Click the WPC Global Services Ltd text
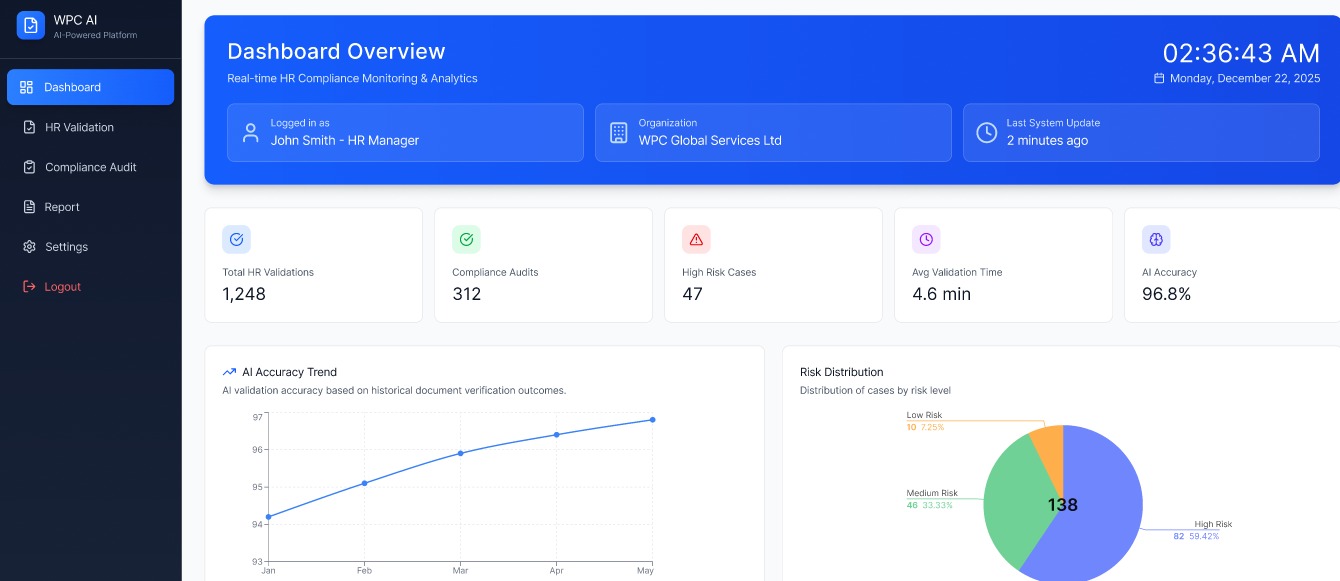This screenshot has width=1340, height=581. (710, 141)
